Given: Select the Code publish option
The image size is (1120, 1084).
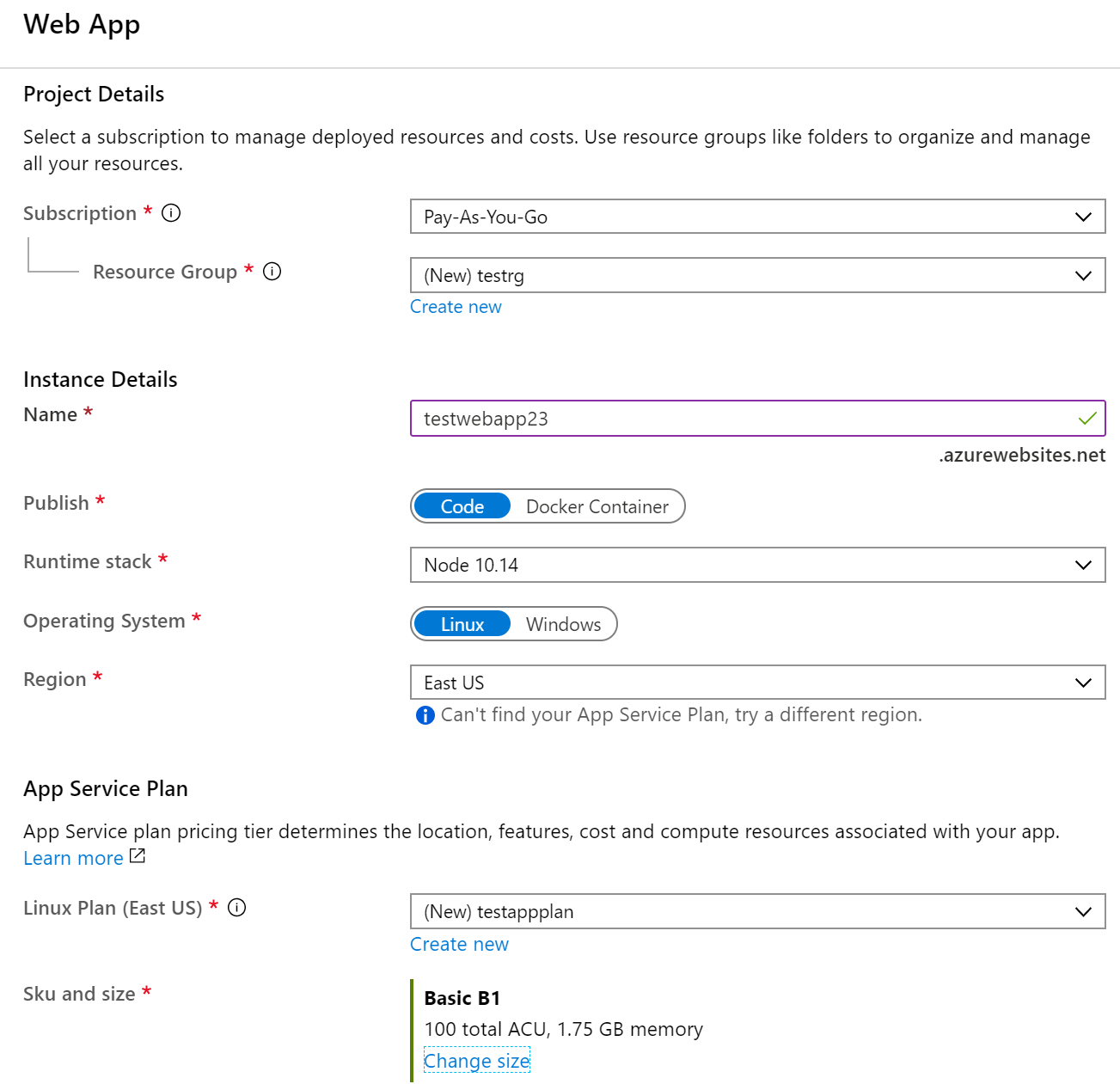Looking at the screenshot, I should 462,506.
